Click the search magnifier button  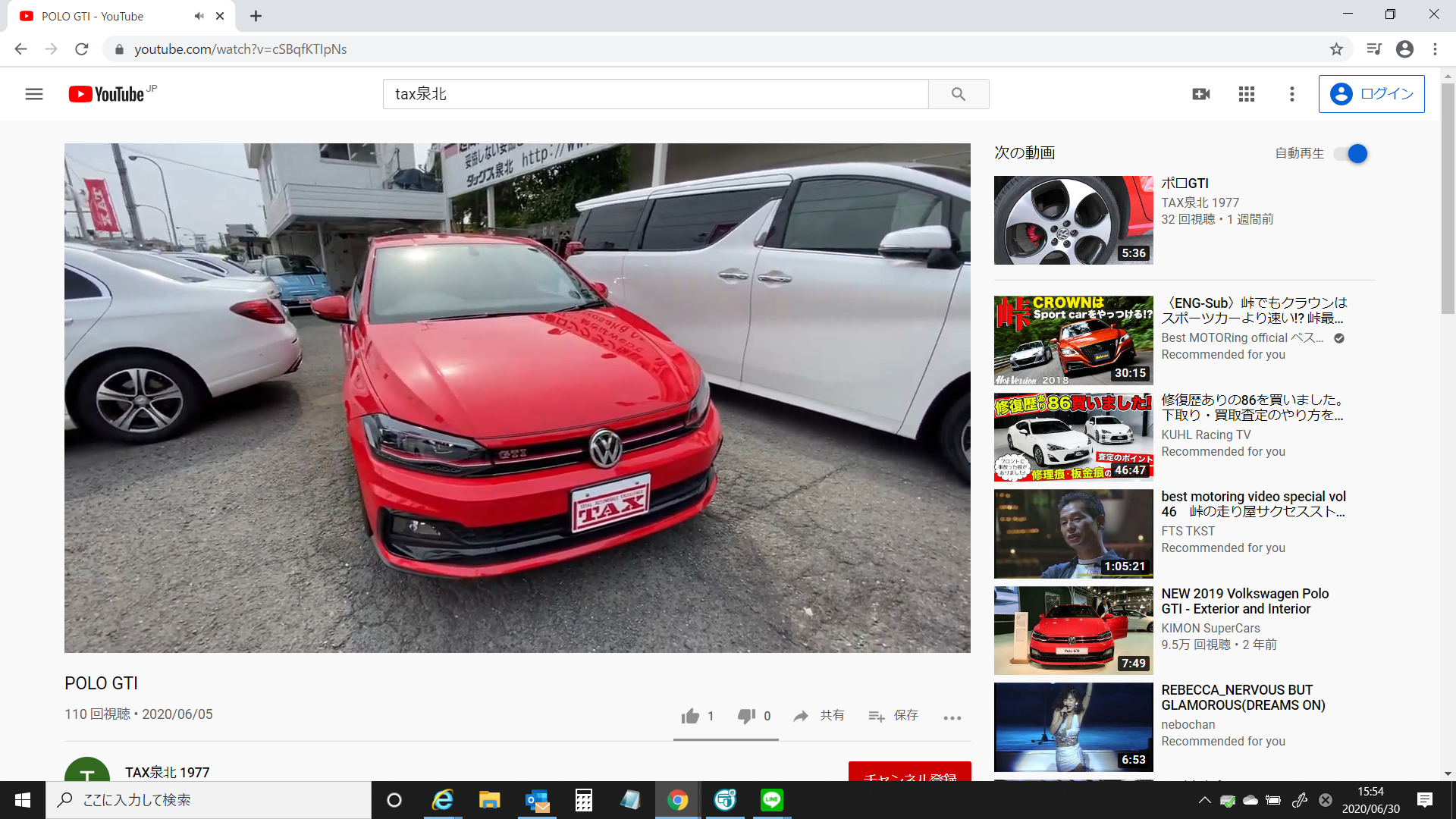coord(959,94)
